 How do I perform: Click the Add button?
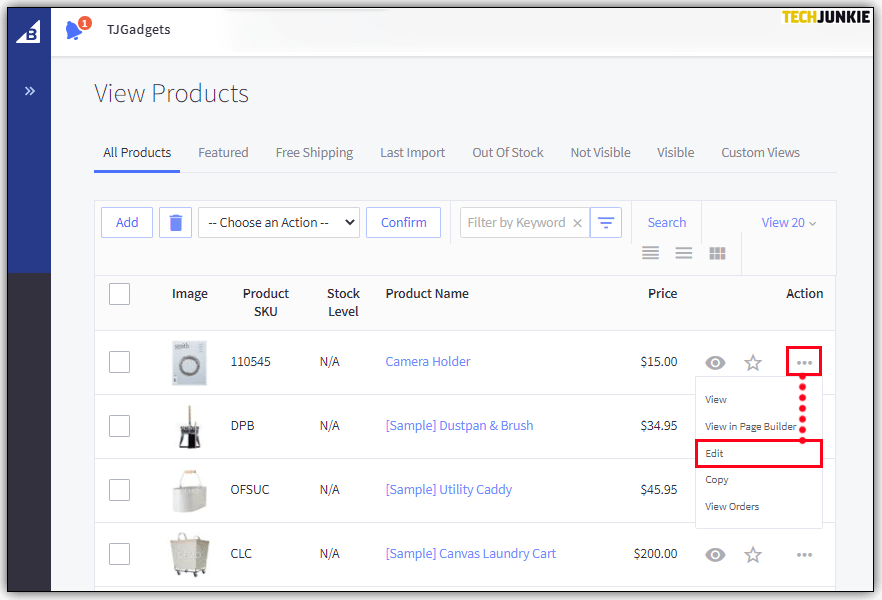pos(127,223)
